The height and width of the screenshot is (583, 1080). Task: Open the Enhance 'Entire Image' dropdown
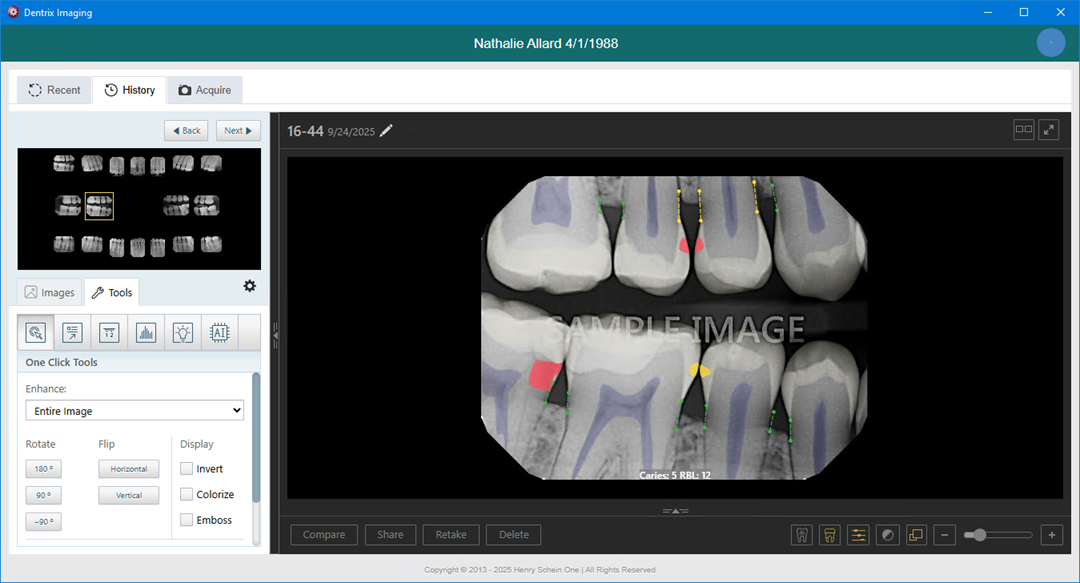pos(134,411)
